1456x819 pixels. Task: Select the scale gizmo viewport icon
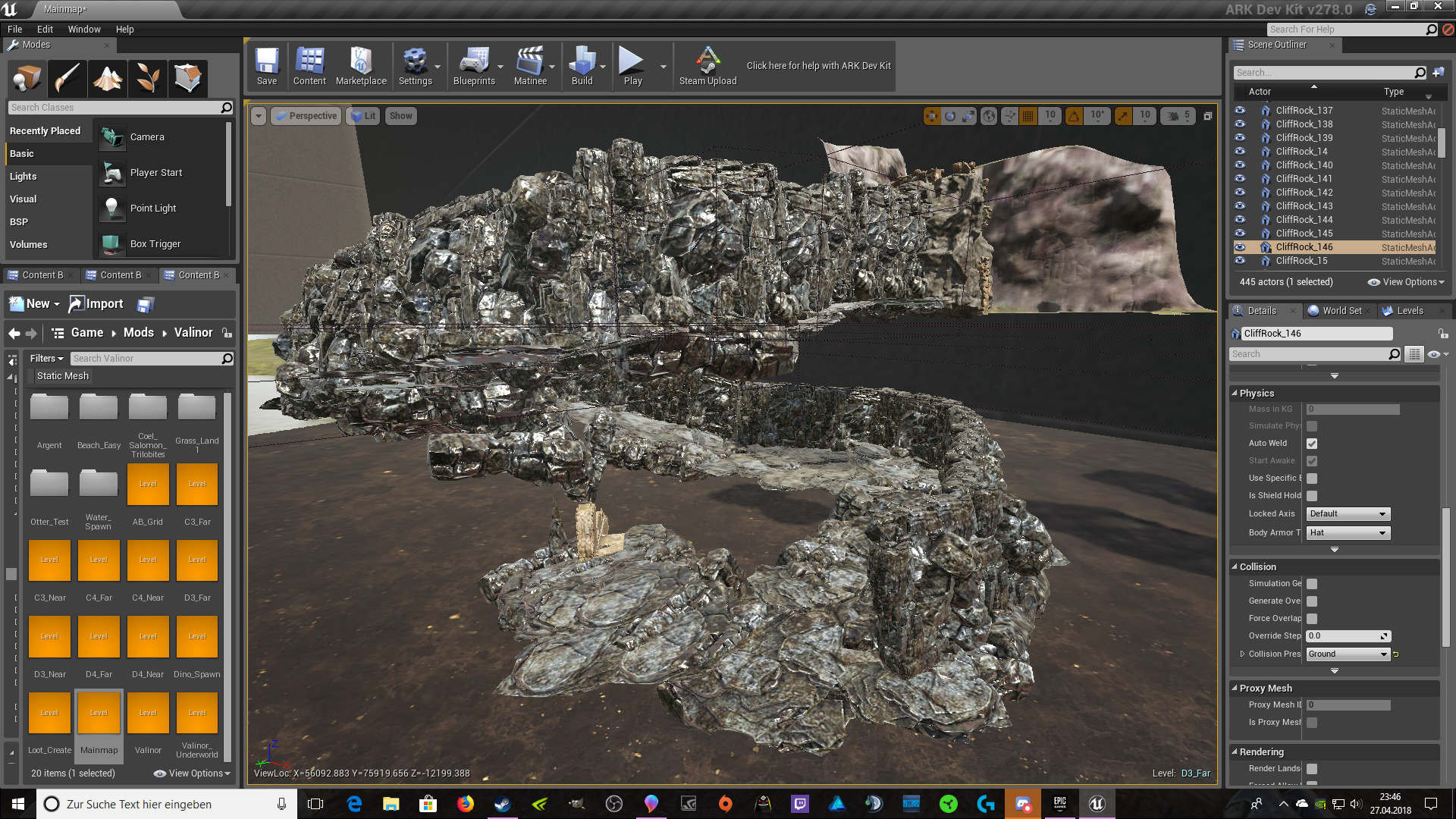click(969, 116)
